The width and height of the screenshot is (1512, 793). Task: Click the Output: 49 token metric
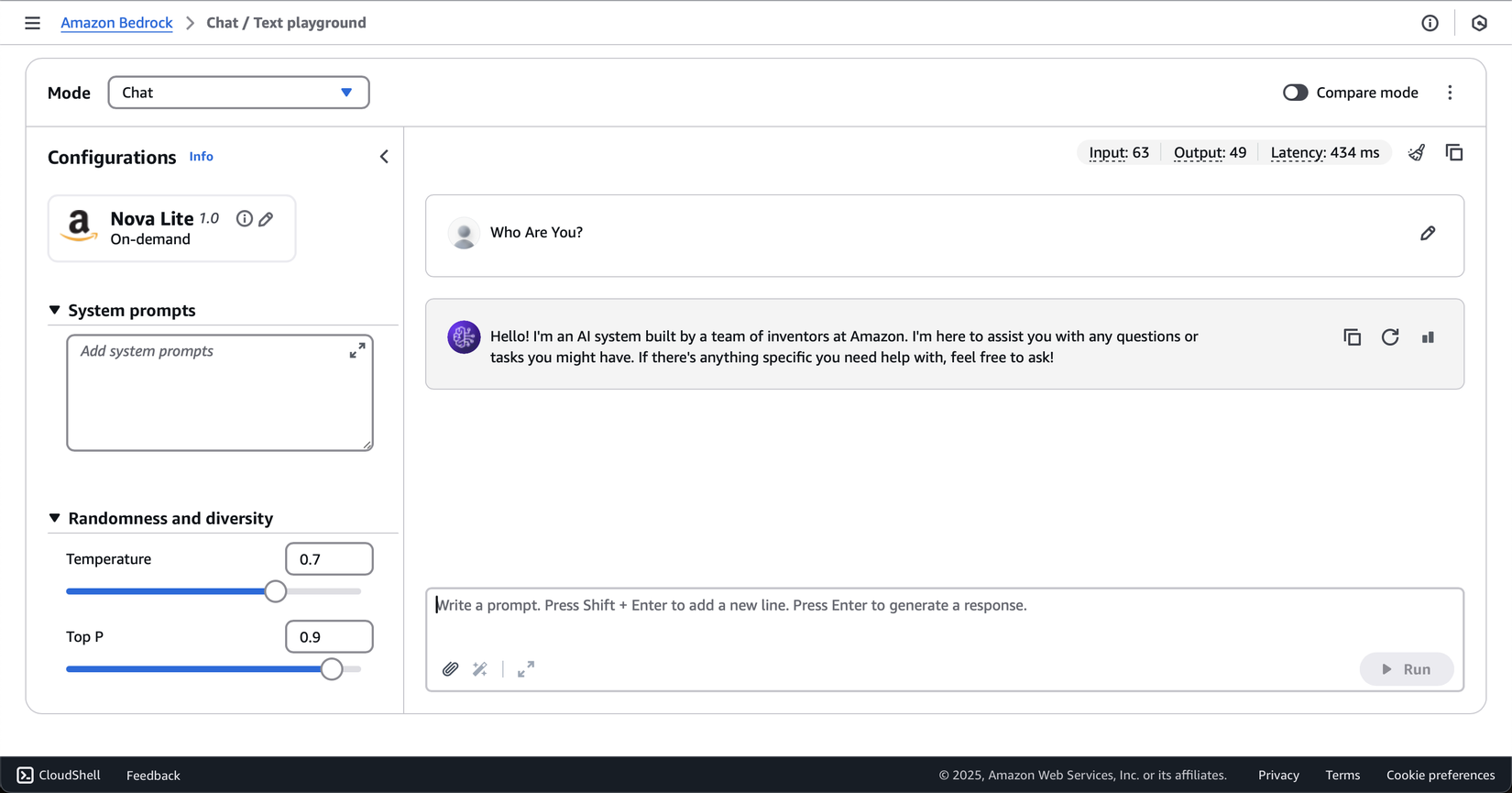click(1210, 152)
